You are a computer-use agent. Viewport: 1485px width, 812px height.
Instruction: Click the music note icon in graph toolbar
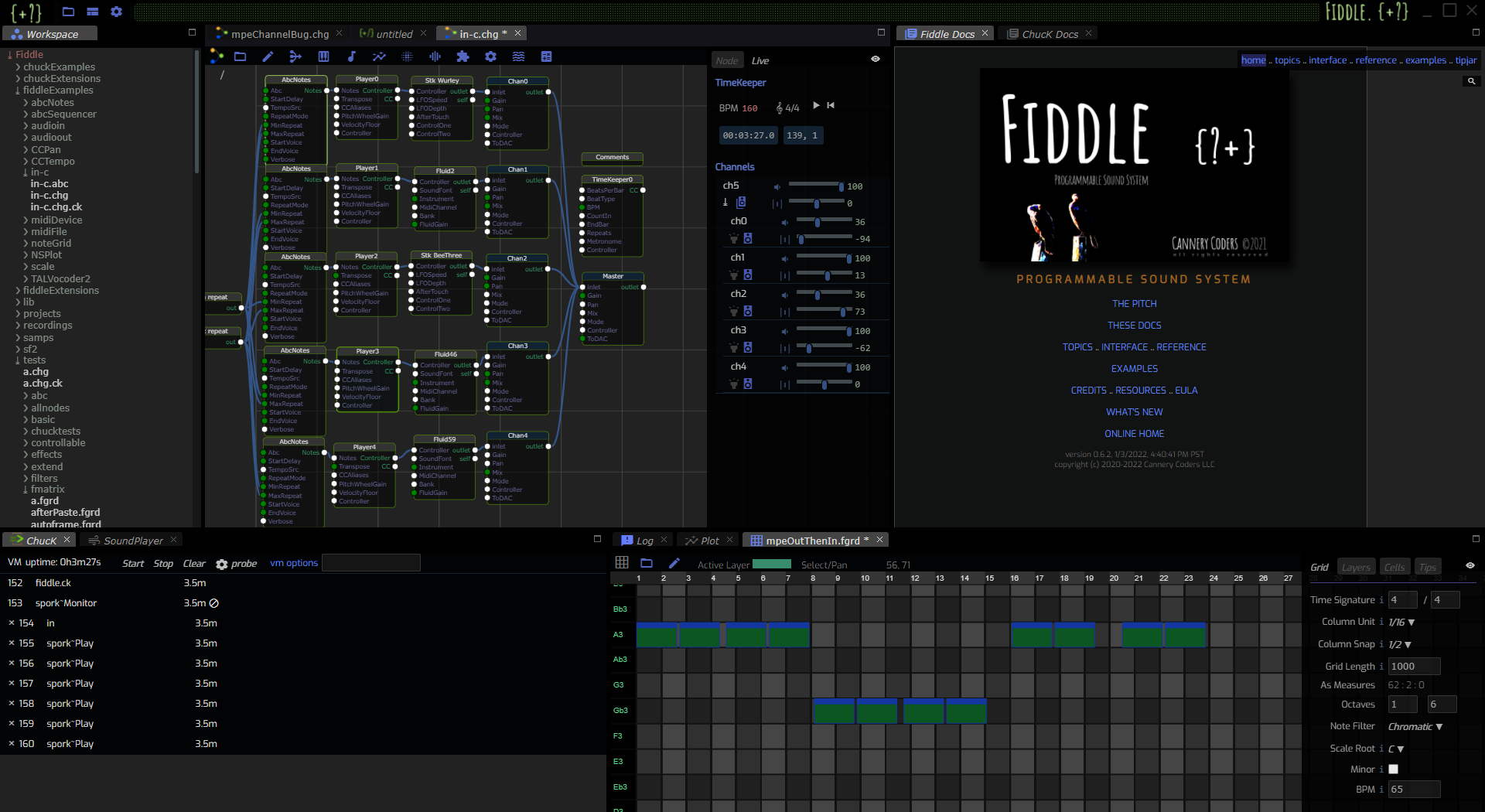coord(351,56)
